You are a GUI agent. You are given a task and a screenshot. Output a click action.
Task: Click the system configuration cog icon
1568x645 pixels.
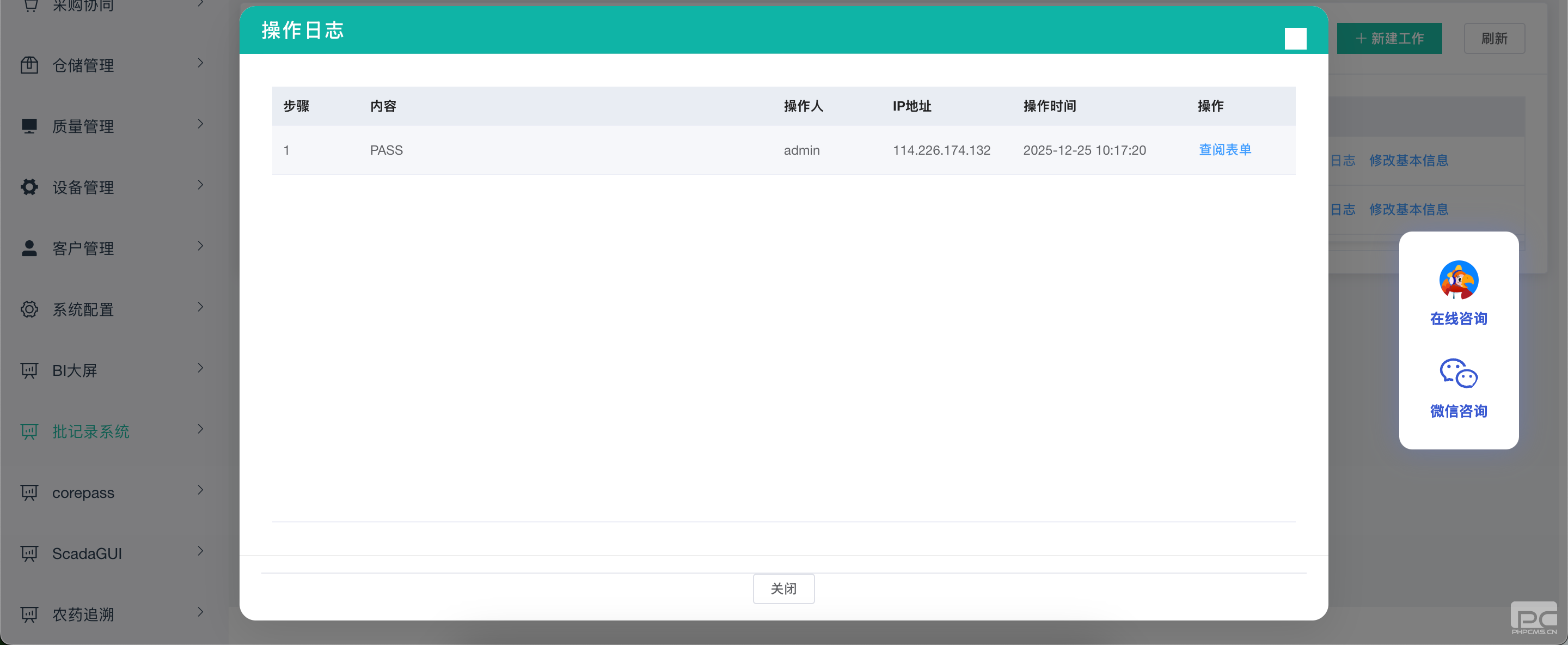tap(29, 309)
